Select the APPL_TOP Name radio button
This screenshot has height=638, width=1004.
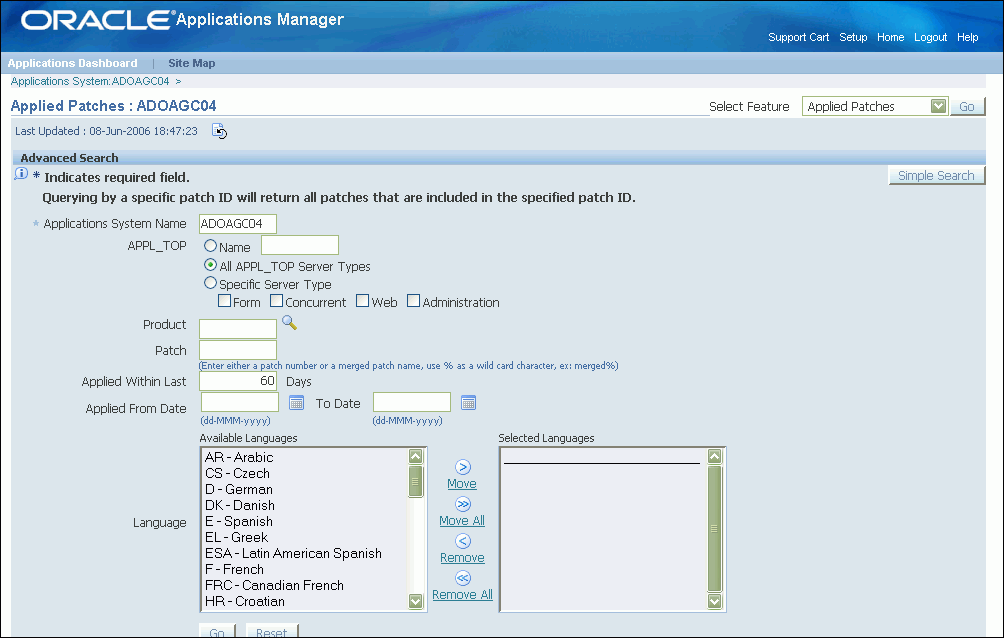[x=210, y=245]
